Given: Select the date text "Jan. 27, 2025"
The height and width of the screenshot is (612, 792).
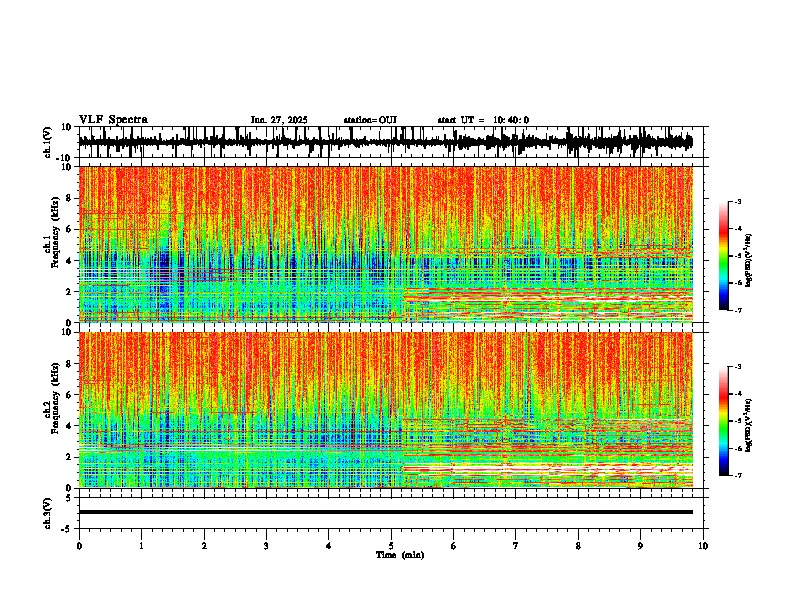Looking at the screenshot, I should pos(279,120).
